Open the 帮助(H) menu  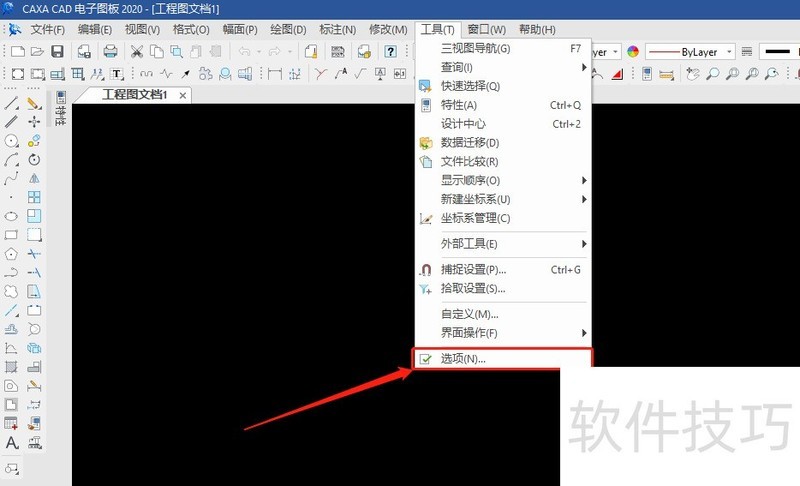click(x=537, y=30)
